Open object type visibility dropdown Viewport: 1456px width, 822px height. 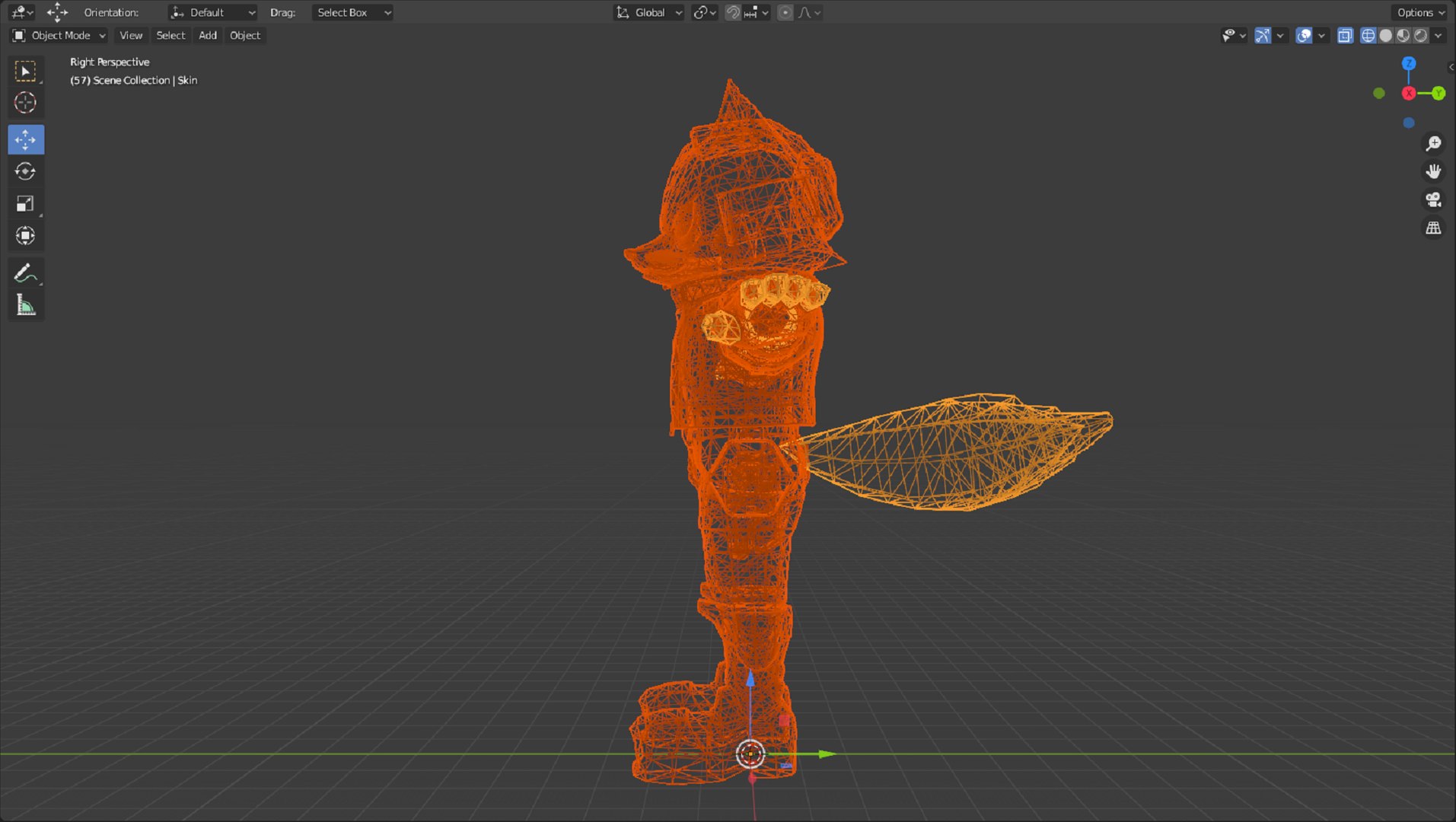coord(1233,35)
